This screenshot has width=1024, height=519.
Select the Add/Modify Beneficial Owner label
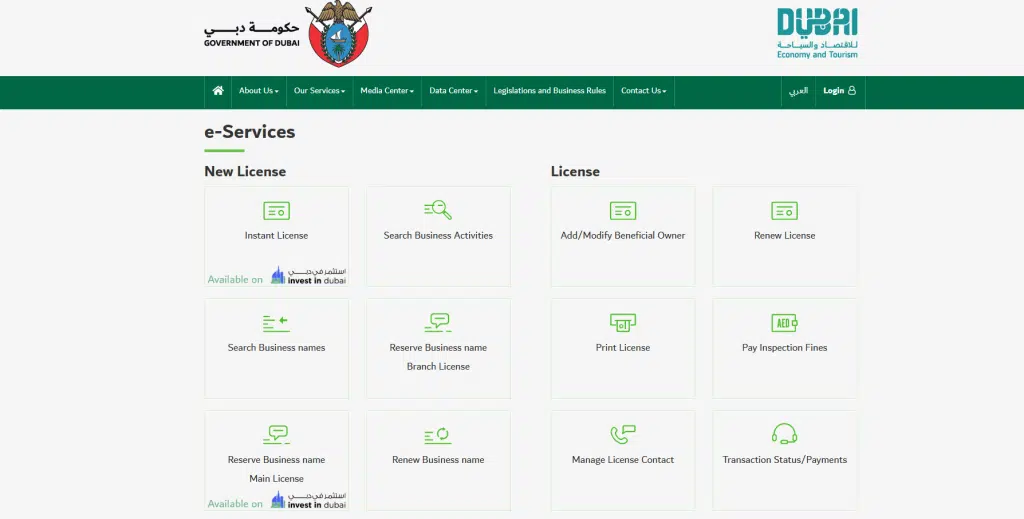click(x=622, y=236)
